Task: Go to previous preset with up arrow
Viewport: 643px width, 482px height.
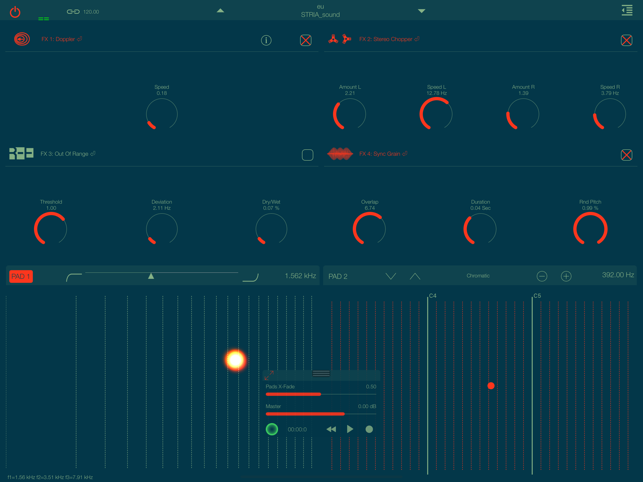Action: 220,11
